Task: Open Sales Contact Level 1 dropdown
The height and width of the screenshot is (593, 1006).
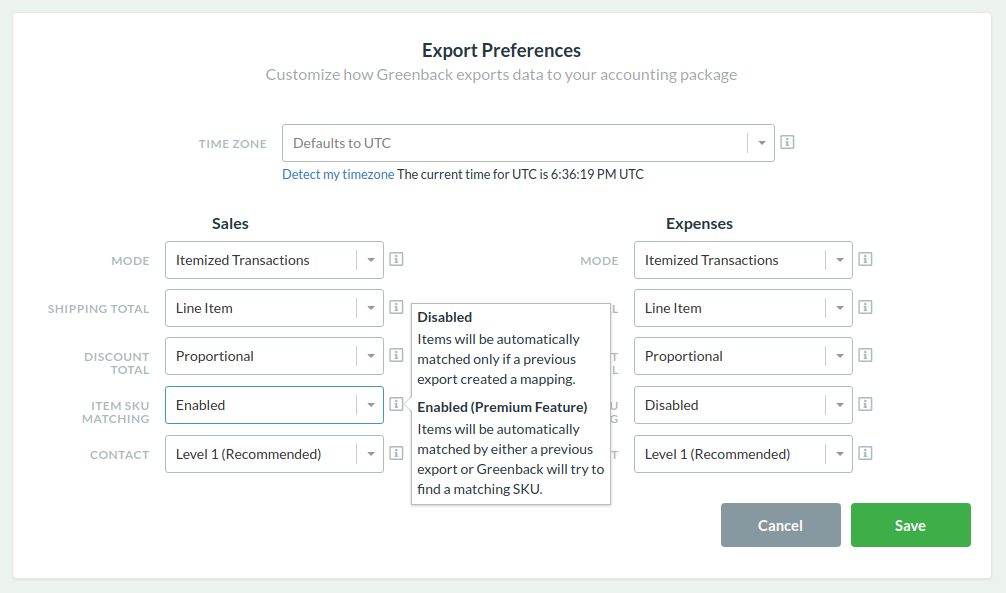Action: tap(274, 454)
